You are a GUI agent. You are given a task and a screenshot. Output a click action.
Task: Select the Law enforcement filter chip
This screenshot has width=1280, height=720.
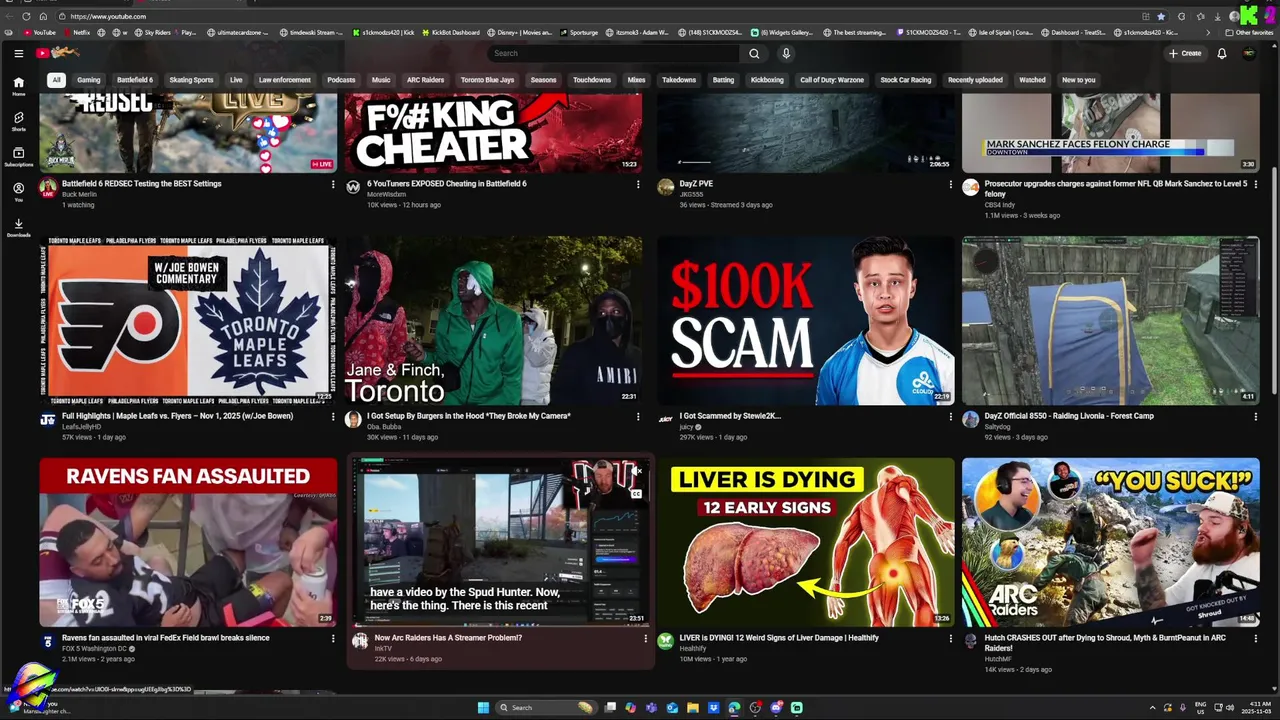click(x=285, y=80)
